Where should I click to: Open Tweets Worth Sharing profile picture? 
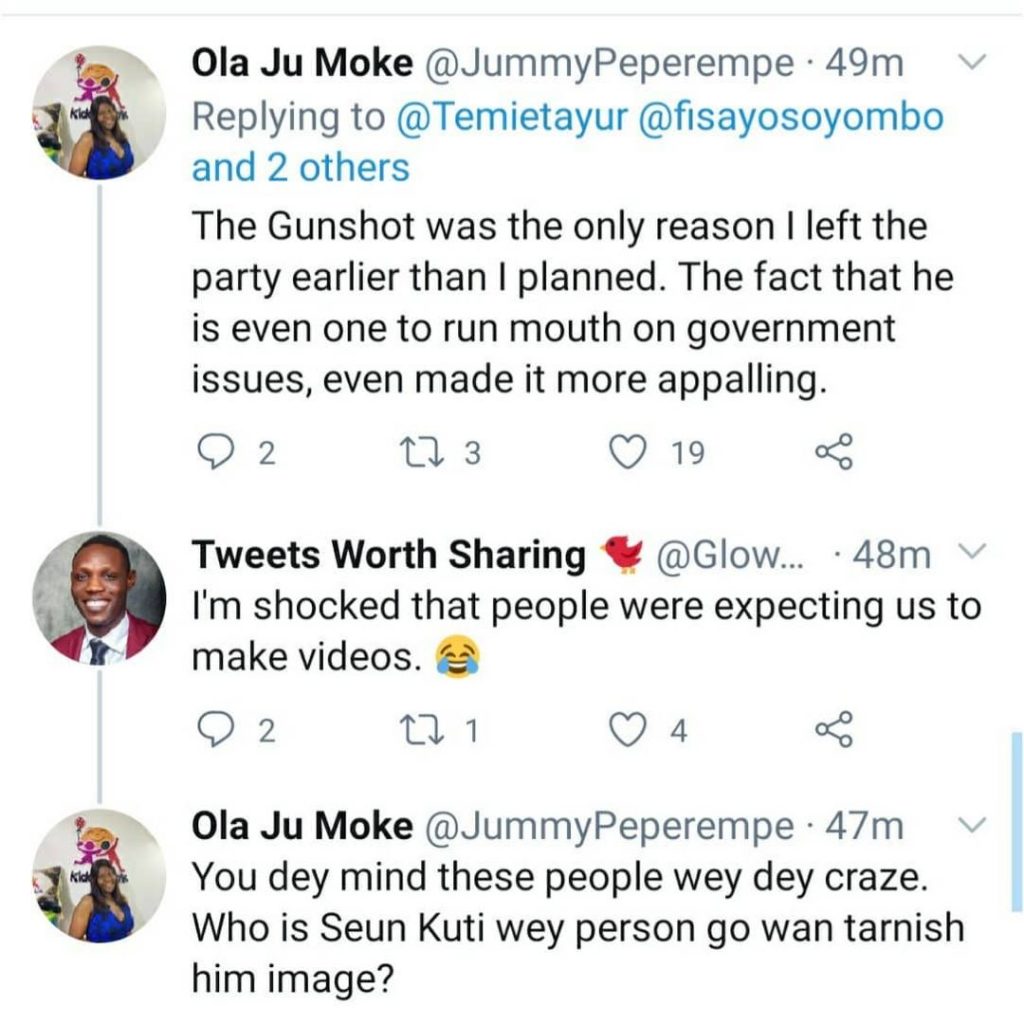coord(98,599)
